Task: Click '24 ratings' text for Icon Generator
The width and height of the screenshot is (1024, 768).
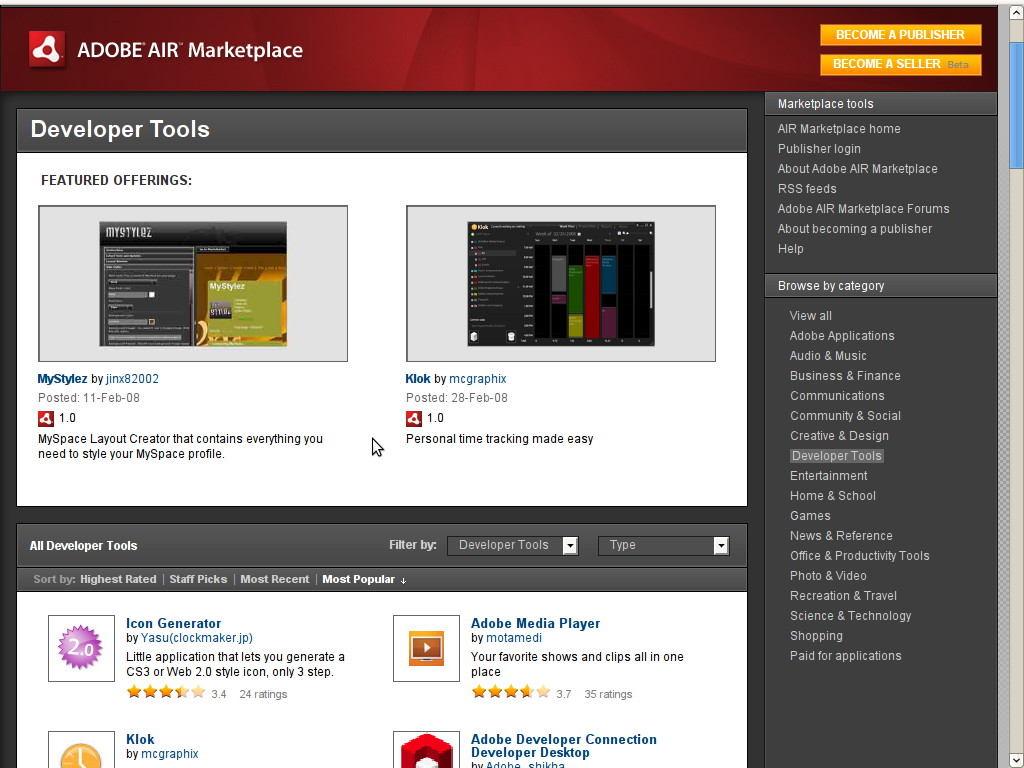Action: click(263, 694)
